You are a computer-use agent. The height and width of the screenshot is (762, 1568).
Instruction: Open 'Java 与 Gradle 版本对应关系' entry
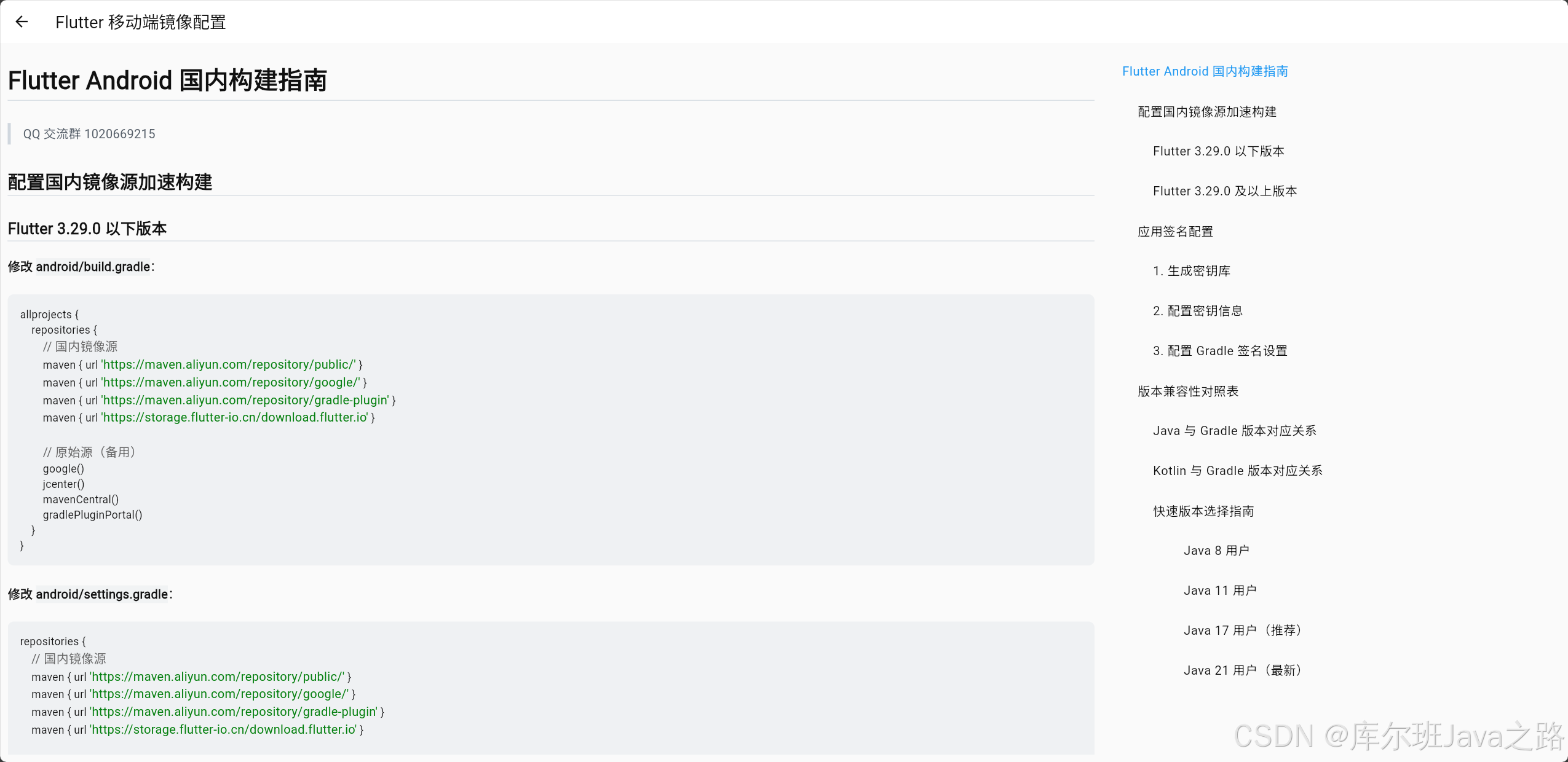1234,431
